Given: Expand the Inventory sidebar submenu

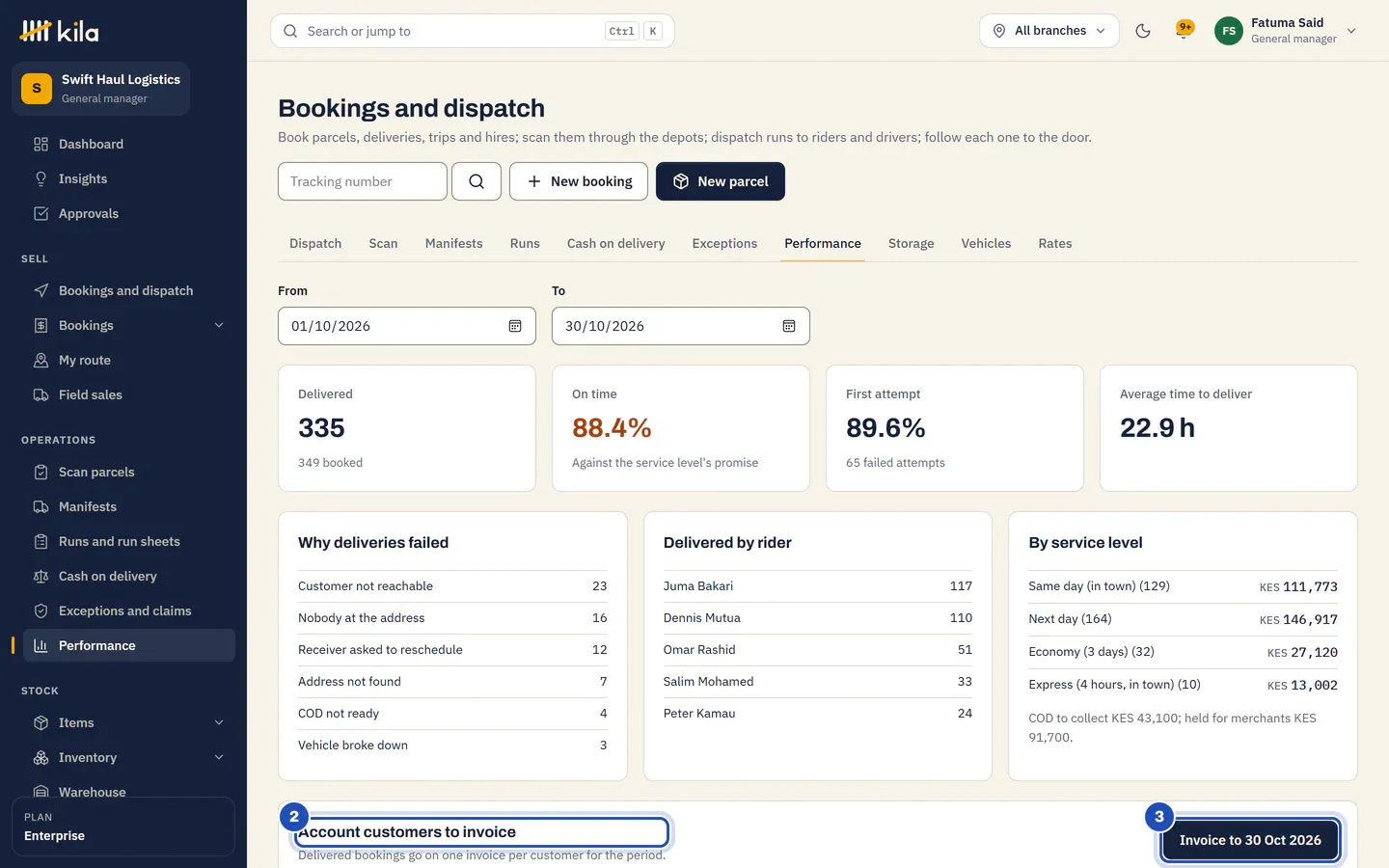Looking at the screenshot, I should click(219, 757).
